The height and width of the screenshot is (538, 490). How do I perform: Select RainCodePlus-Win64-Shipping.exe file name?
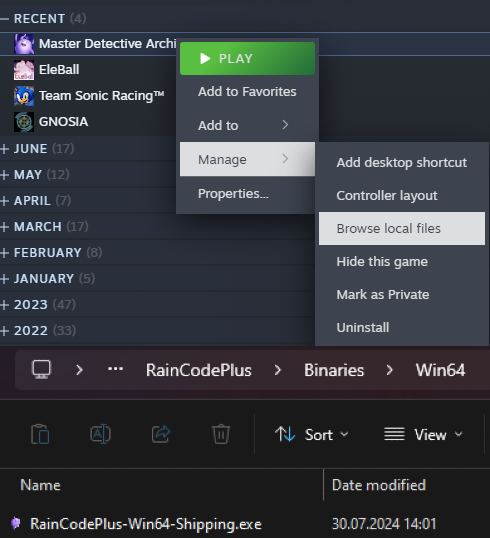(145, 524)
